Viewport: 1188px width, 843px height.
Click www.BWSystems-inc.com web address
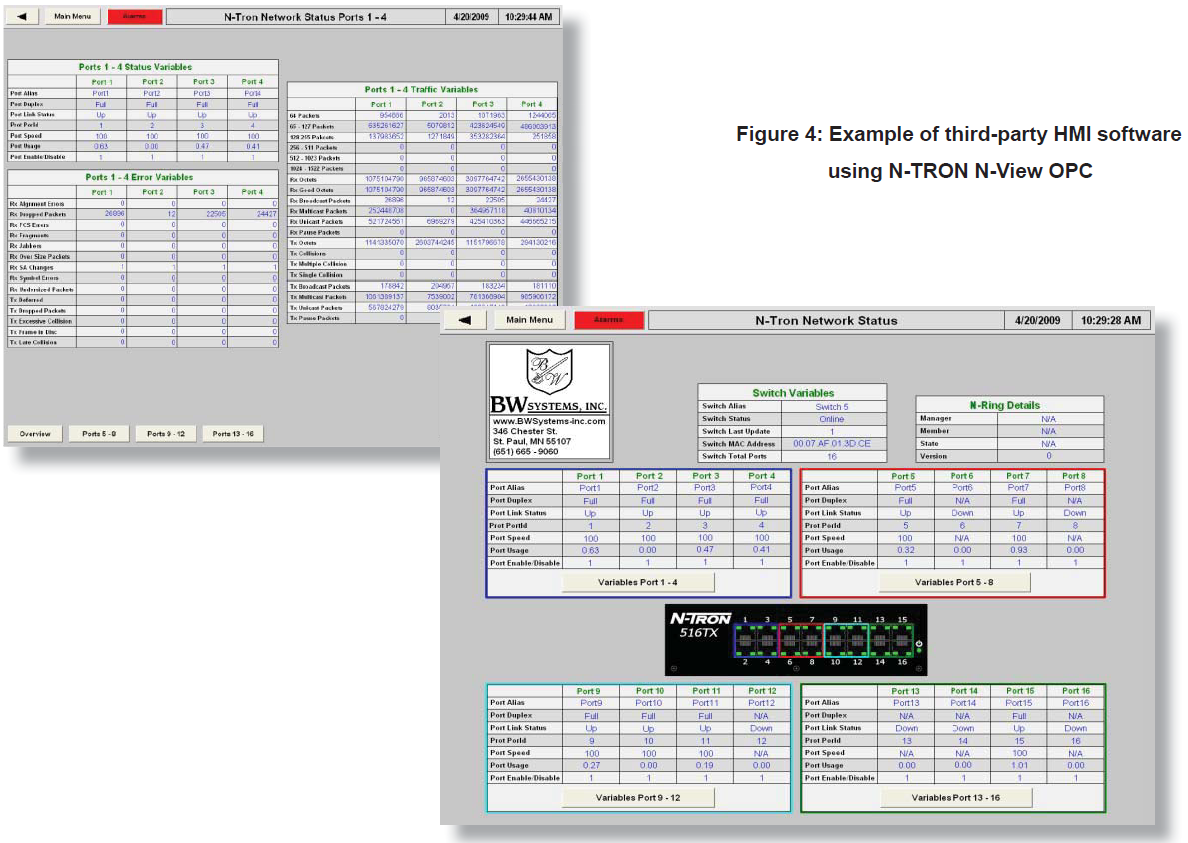point(549,421)
